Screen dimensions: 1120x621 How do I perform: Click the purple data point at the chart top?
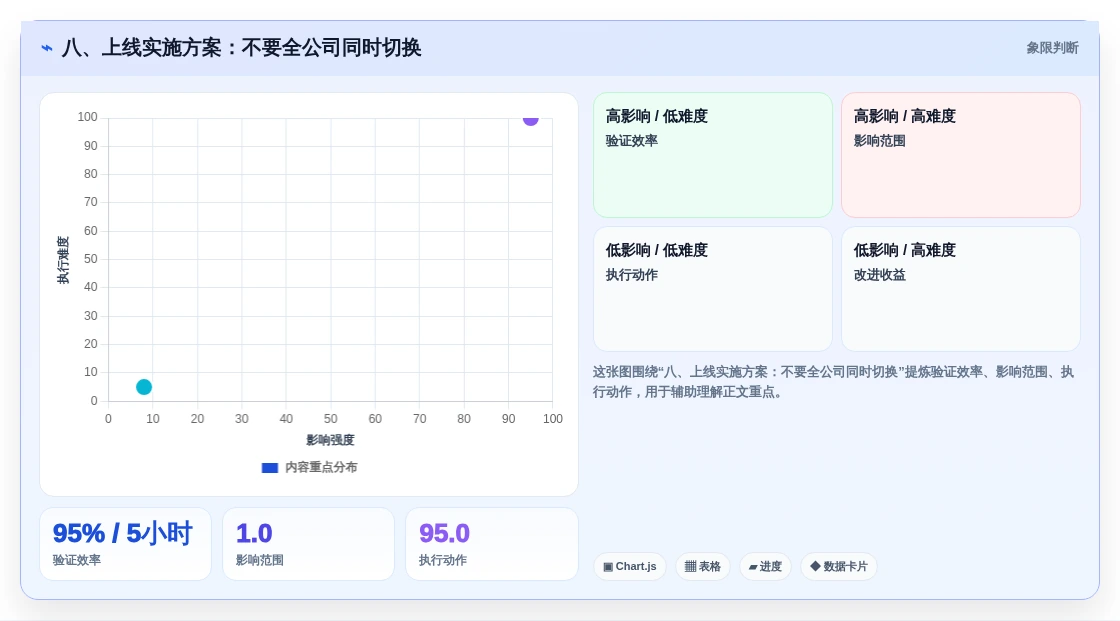coord(530,119)
